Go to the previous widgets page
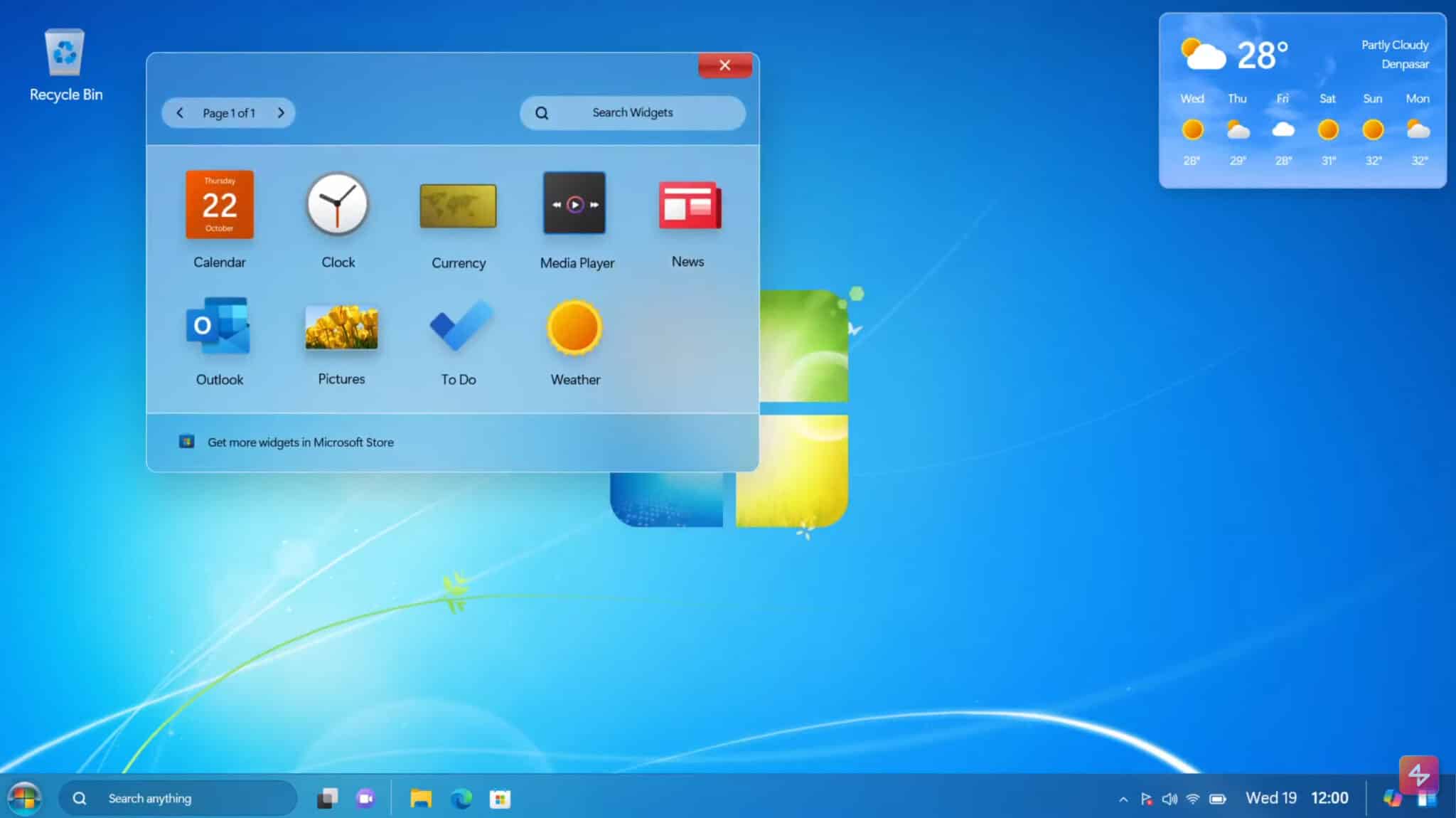Image resolution: width=1456 pixels, height=818 pixels. click(x=179, y=112)
